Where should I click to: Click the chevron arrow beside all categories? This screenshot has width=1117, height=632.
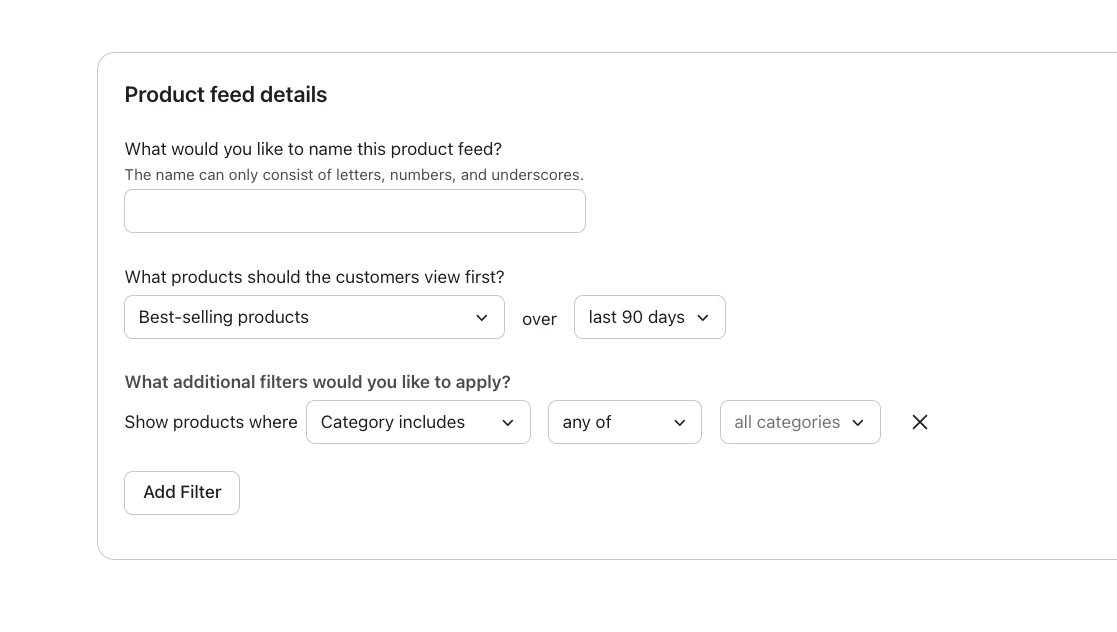pos(858,423)
